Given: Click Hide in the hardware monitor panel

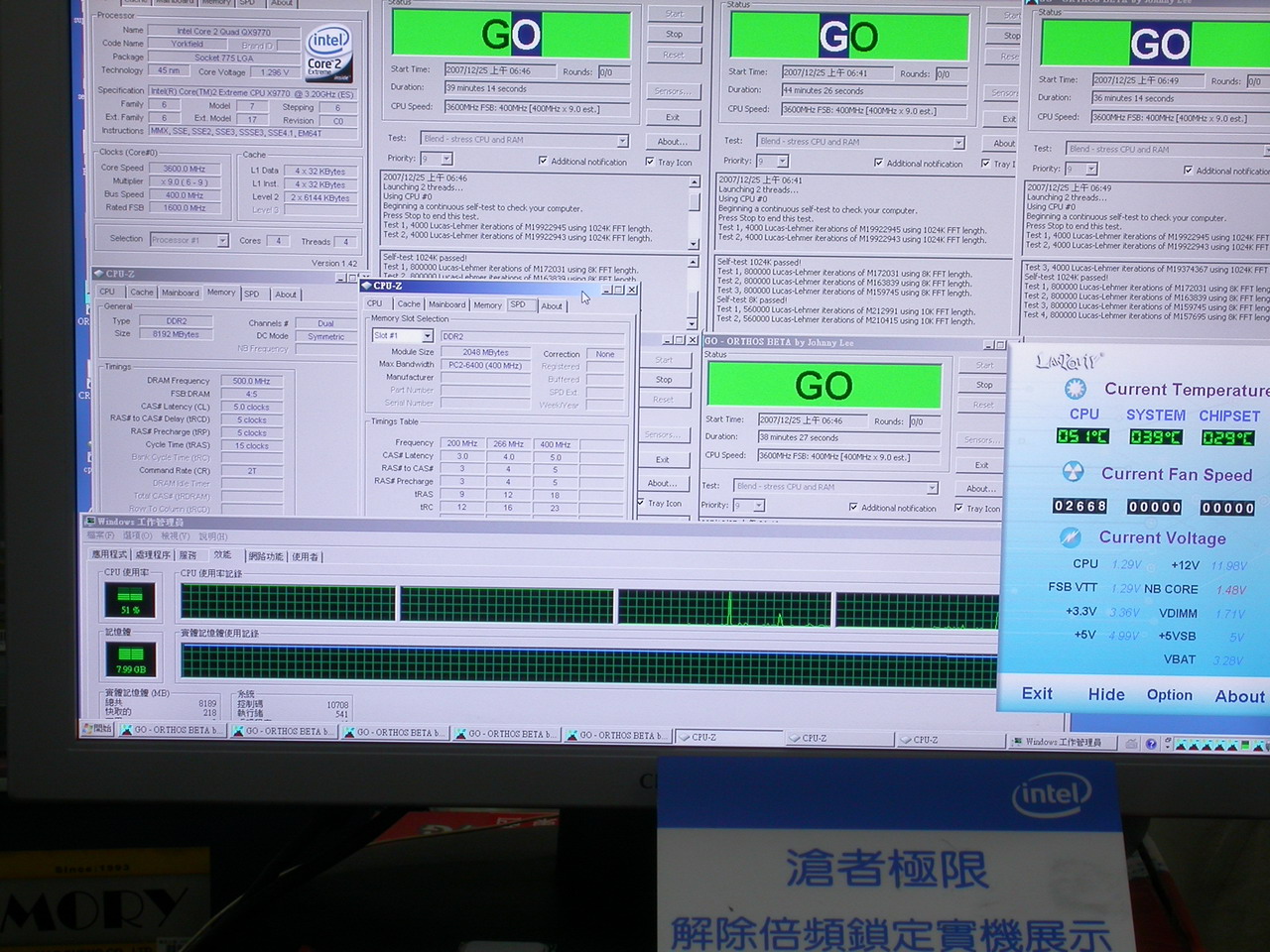Looking at the screenshot, I should point(1106,694).
